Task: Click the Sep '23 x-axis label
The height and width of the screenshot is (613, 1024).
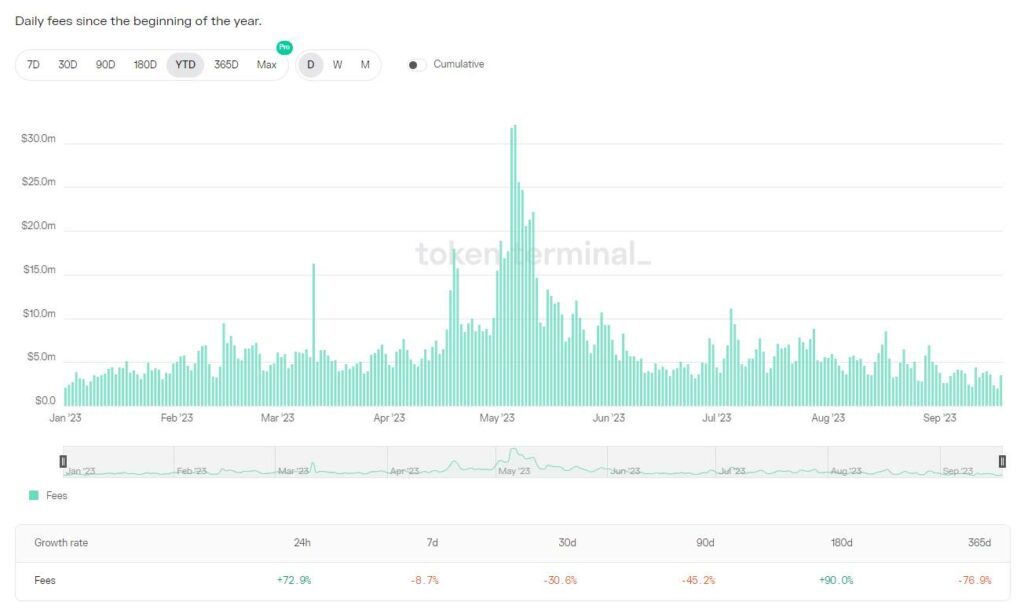Action: [940, 418]
